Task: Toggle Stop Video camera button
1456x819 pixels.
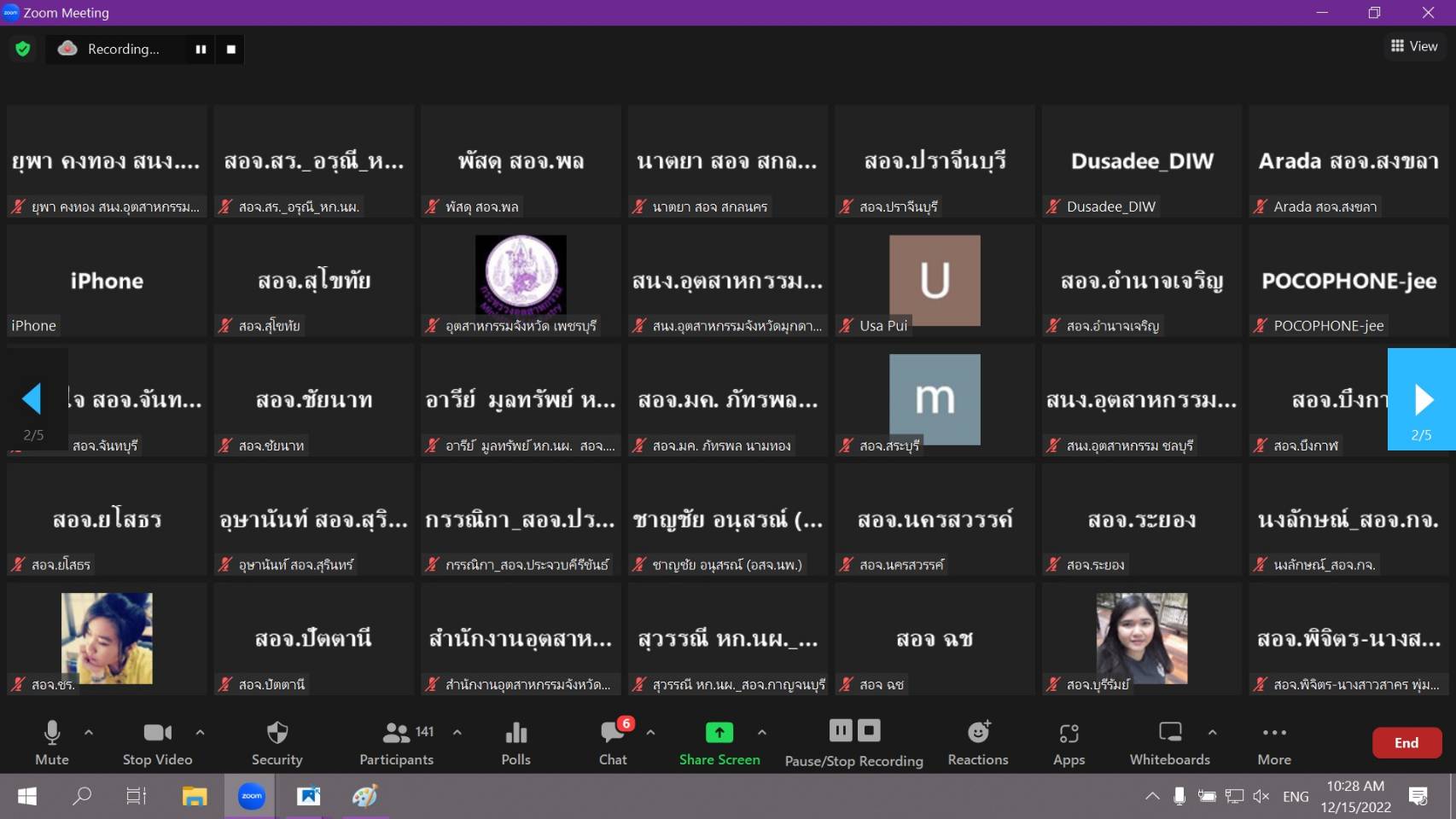Action: point(157,742)
